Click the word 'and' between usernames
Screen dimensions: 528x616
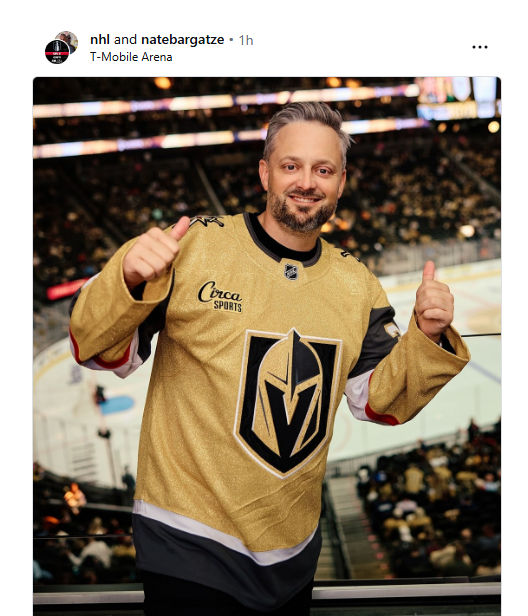pyautogui.click(x=125, y=40)
